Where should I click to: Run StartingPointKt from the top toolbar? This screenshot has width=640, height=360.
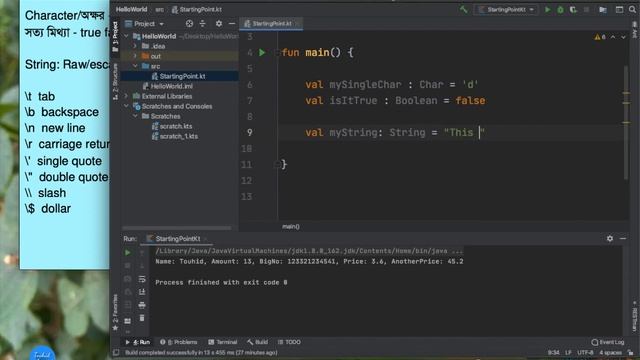tap(548, 9)
